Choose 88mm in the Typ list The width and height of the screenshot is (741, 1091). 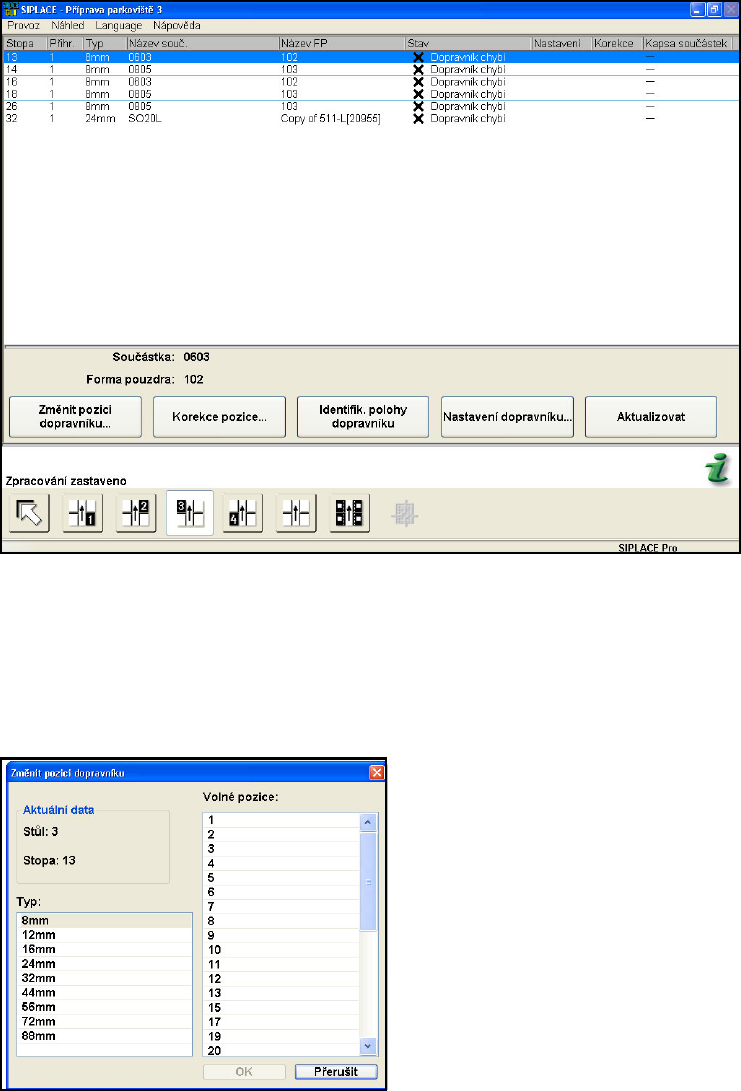(104, 1036)
